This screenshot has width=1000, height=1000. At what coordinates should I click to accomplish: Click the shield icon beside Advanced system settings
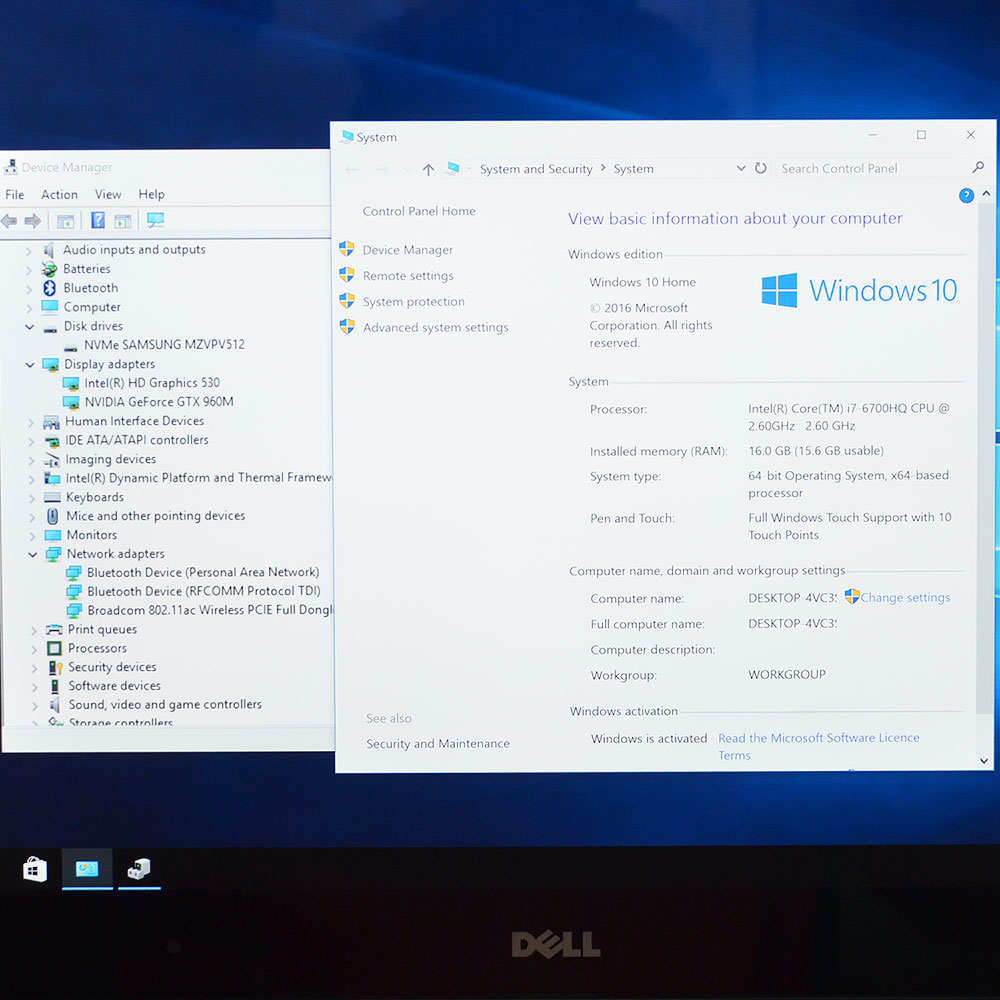346,327
